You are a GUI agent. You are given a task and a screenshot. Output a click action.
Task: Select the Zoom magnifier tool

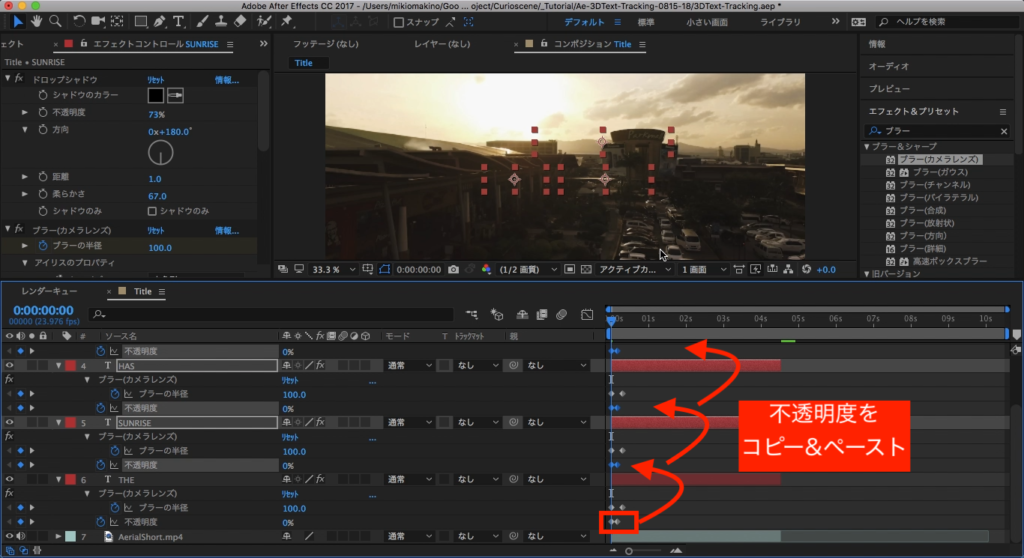tap(56, 22)
